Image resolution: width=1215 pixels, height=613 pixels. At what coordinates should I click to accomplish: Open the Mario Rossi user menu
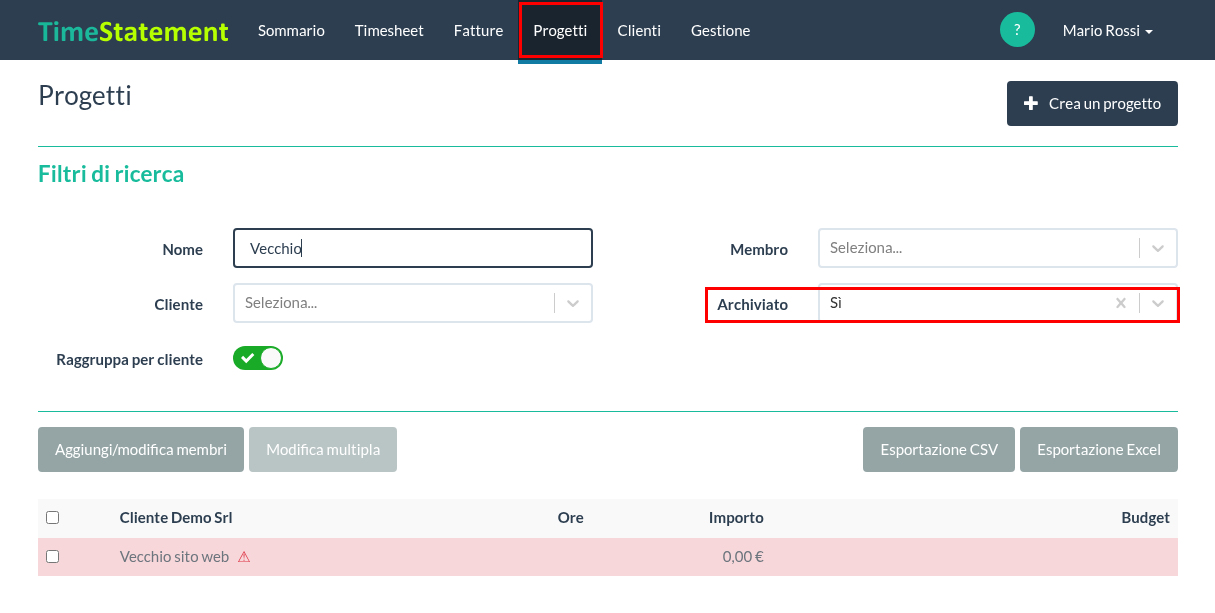click(x=1108, y=31)
